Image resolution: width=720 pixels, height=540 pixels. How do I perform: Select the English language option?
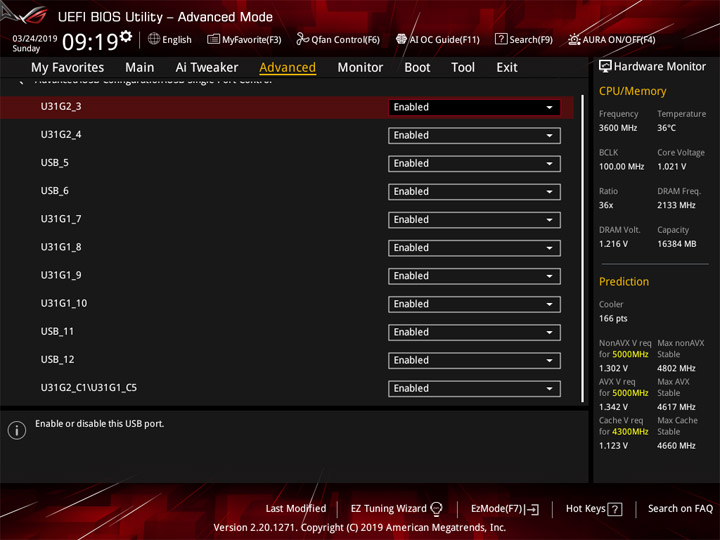(x=177, y=39)
